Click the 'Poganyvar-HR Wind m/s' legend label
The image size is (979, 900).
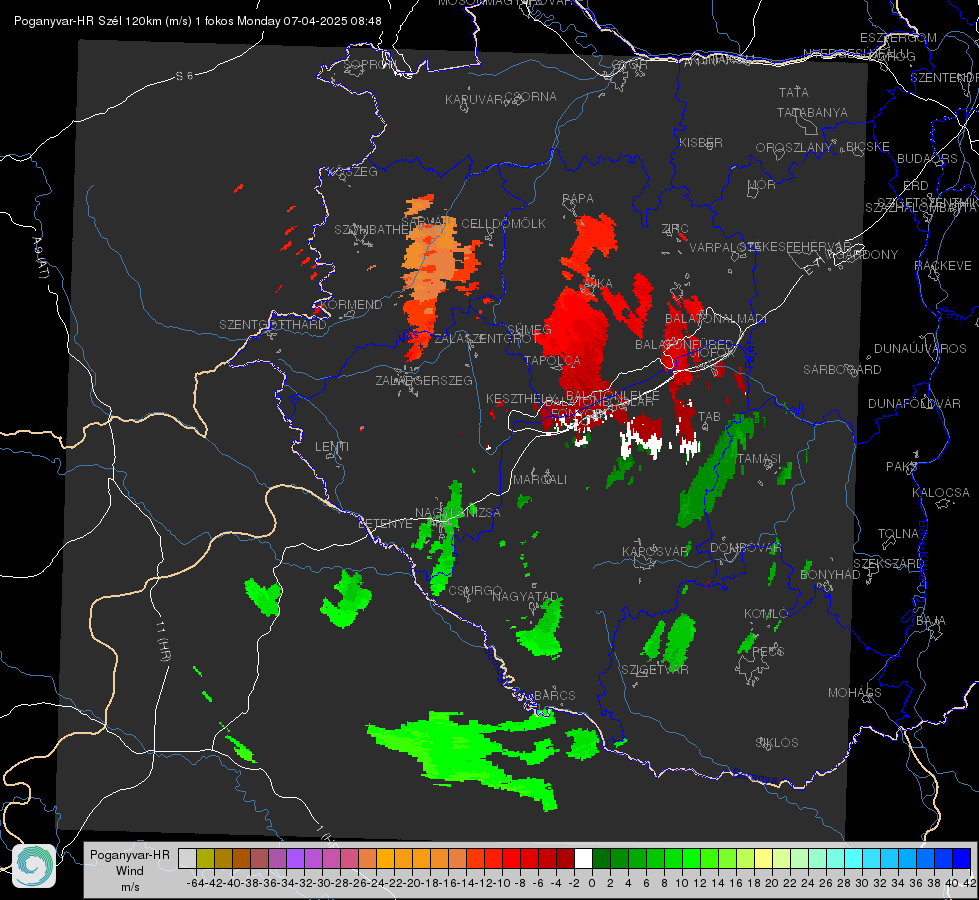(130, 871)
